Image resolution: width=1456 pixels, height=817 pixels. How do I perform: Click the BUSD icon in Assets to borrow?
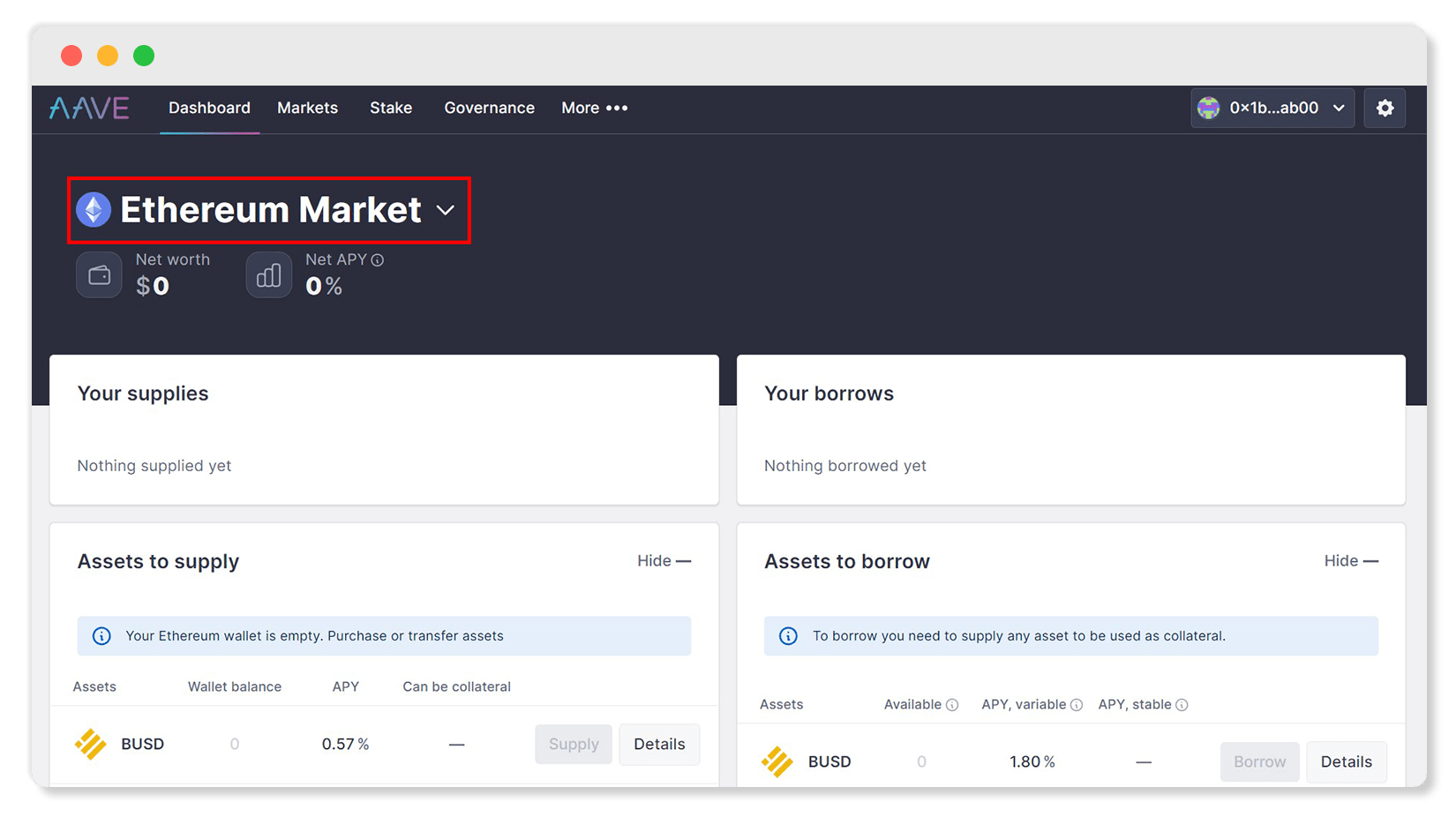tap(777, 761)
